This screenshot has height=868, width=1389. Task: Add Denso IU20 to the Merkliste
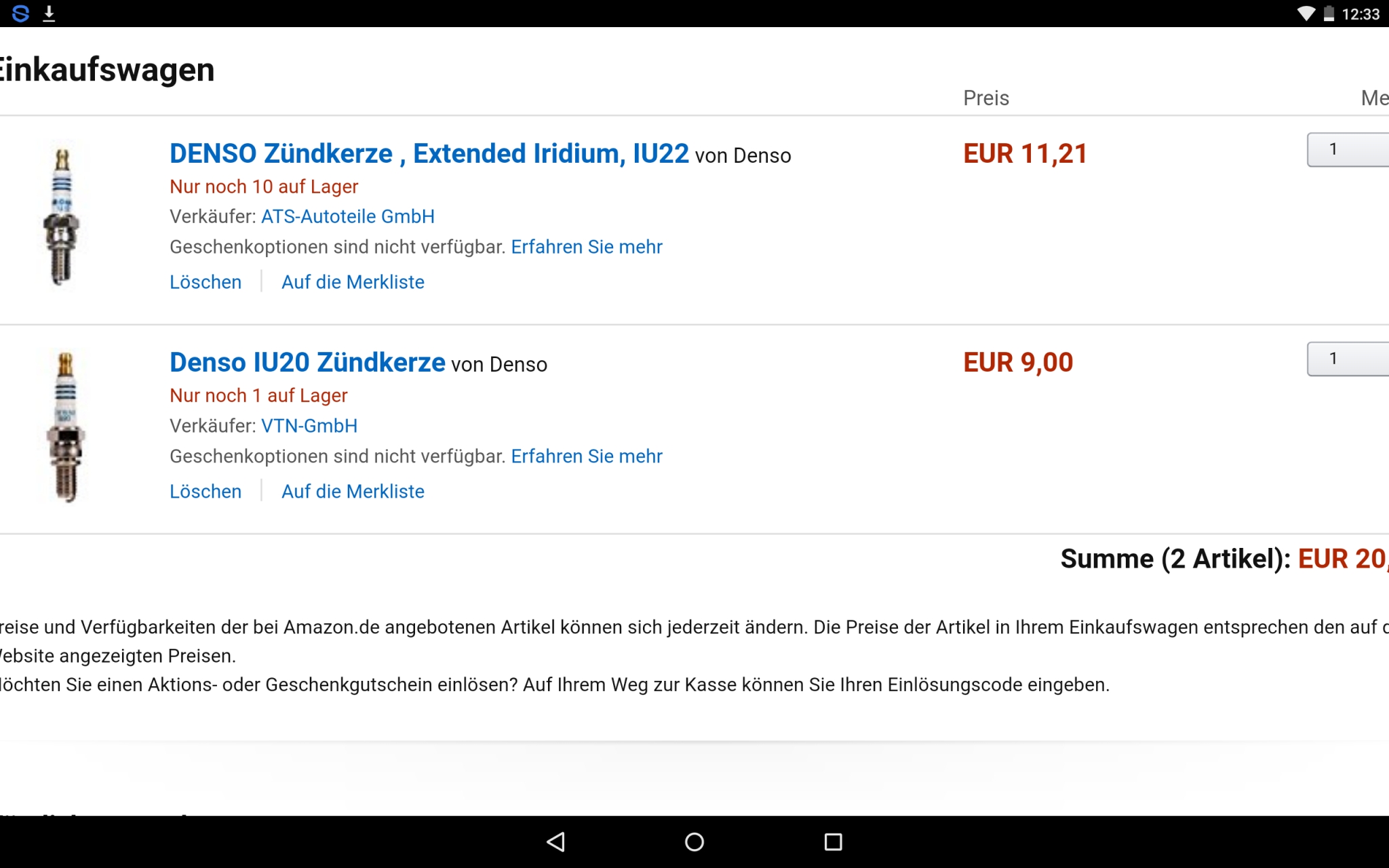353,492
